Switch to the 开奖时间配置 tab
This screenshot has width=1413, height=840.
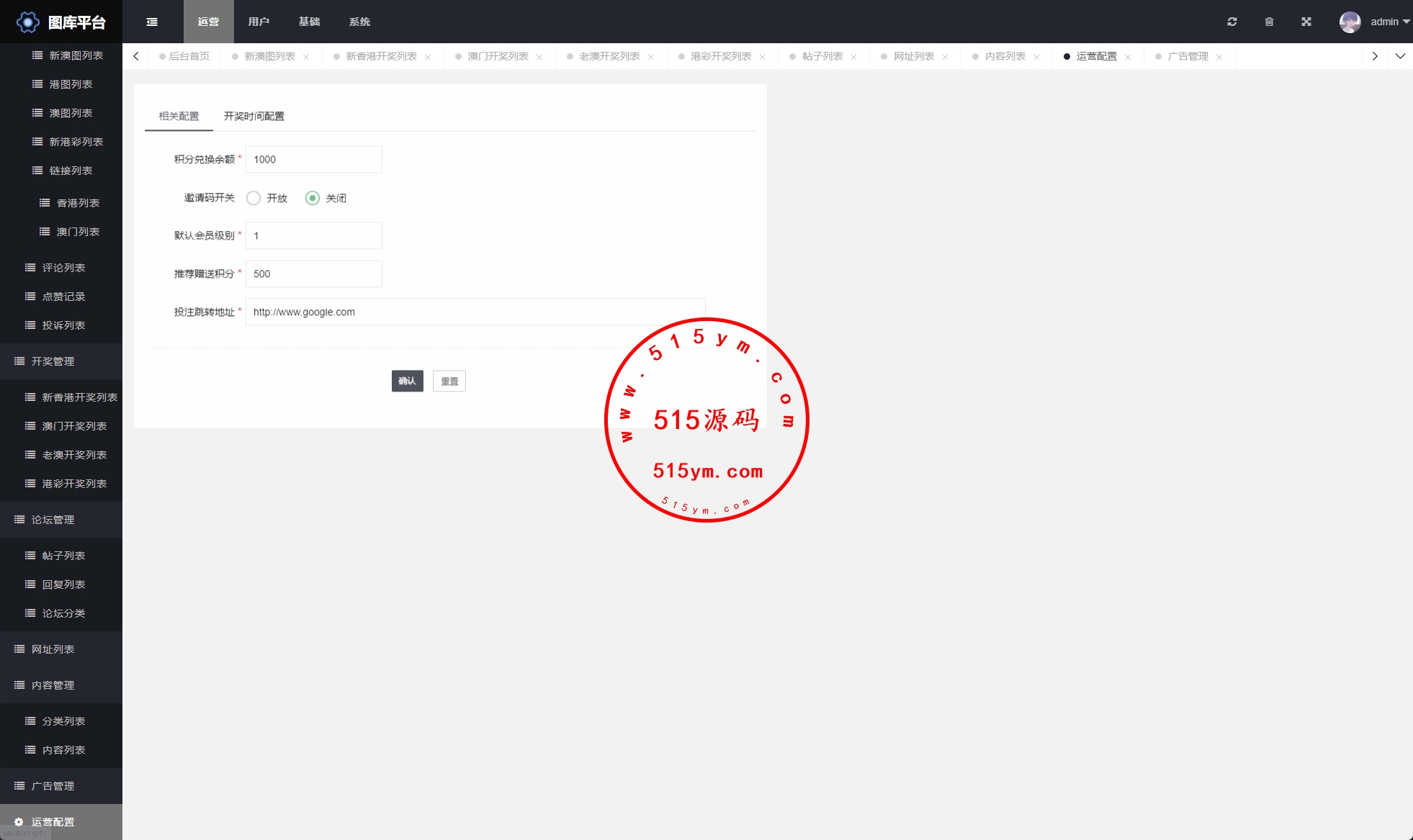coord(254,116)
